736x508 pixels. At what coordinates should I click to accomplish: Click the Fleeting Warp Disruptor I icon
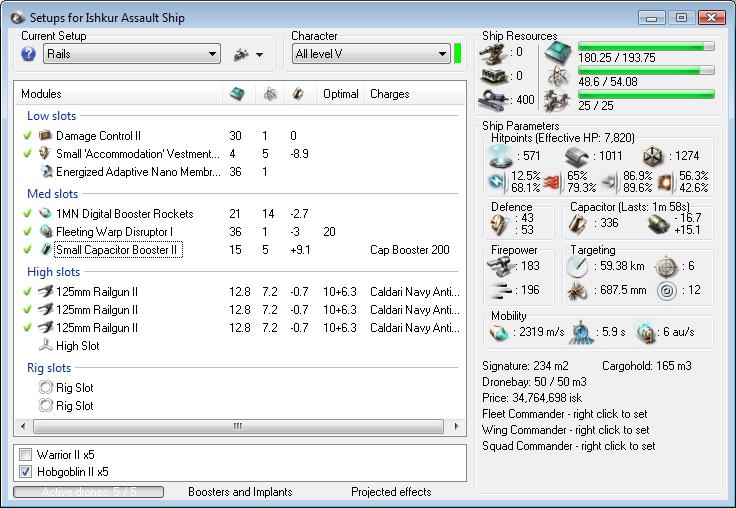tap(44, 232)
